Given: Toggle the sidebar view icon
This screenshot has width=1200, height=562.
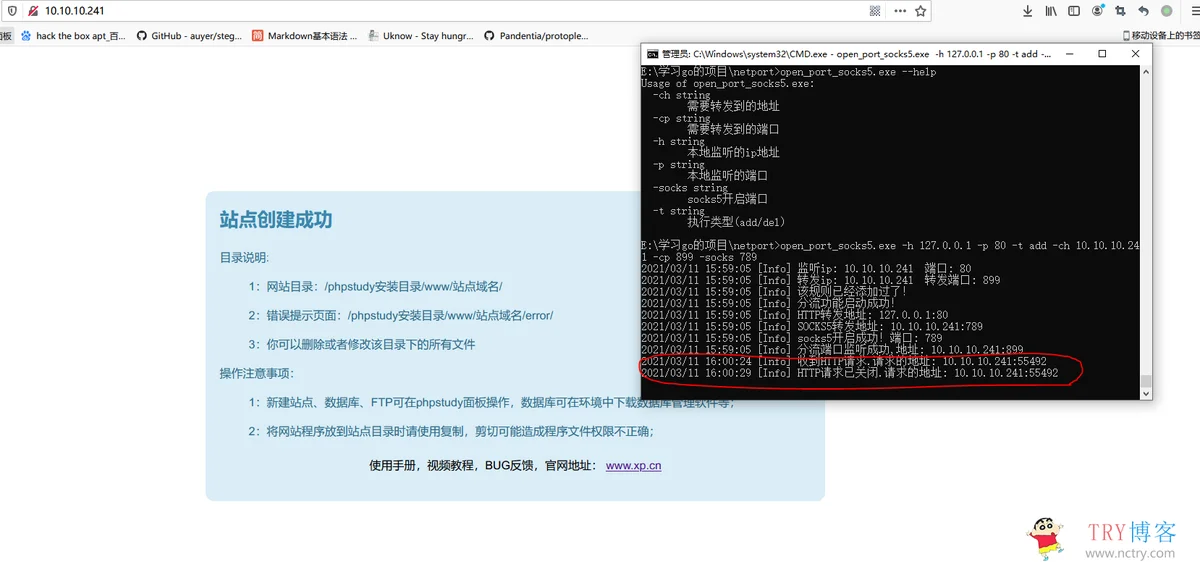Looking at the screenshot, I should (1074, 11).
